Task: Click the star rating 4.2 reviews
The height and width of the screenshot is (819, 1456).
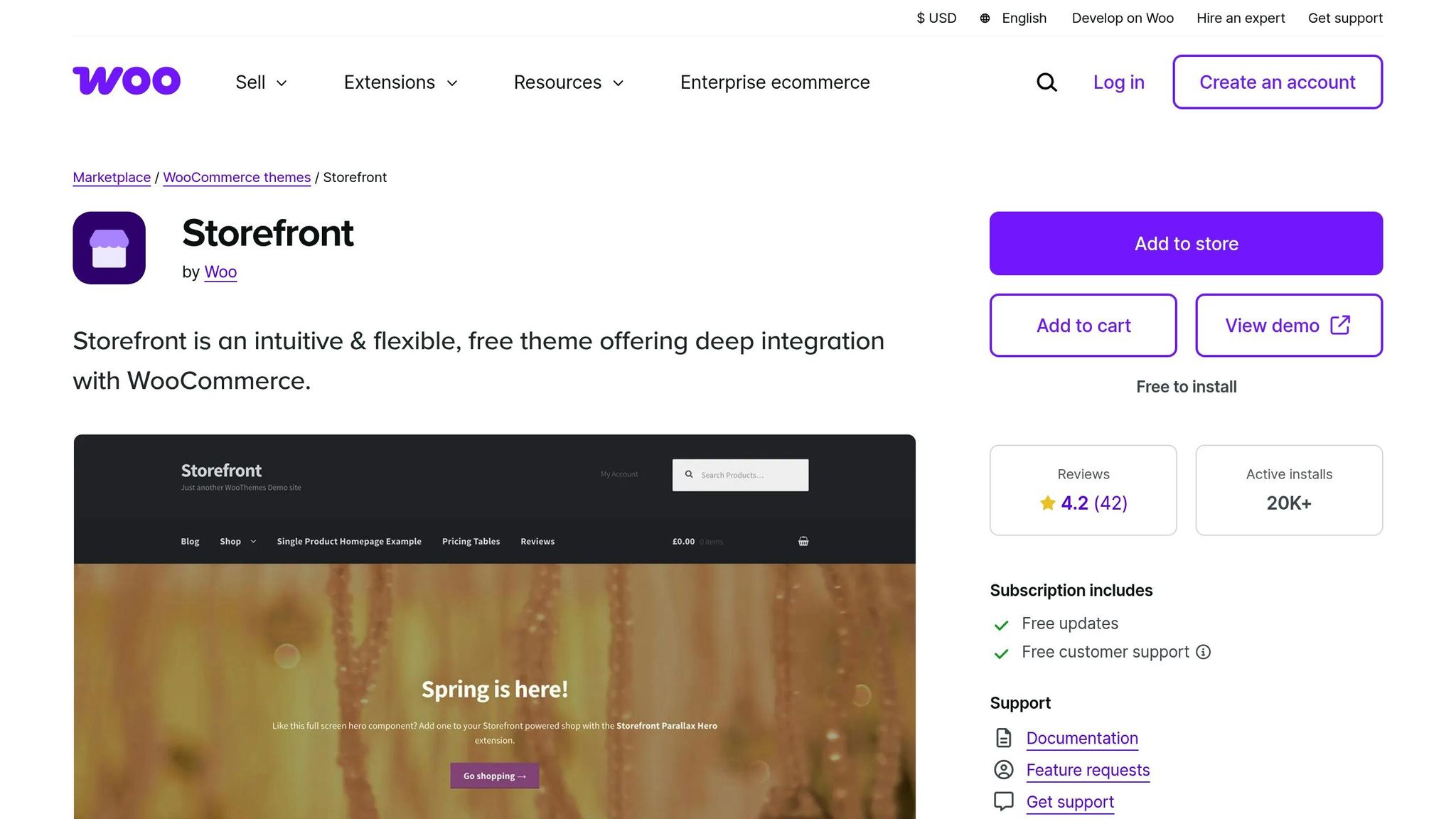Action: [x=1083, y=503]
